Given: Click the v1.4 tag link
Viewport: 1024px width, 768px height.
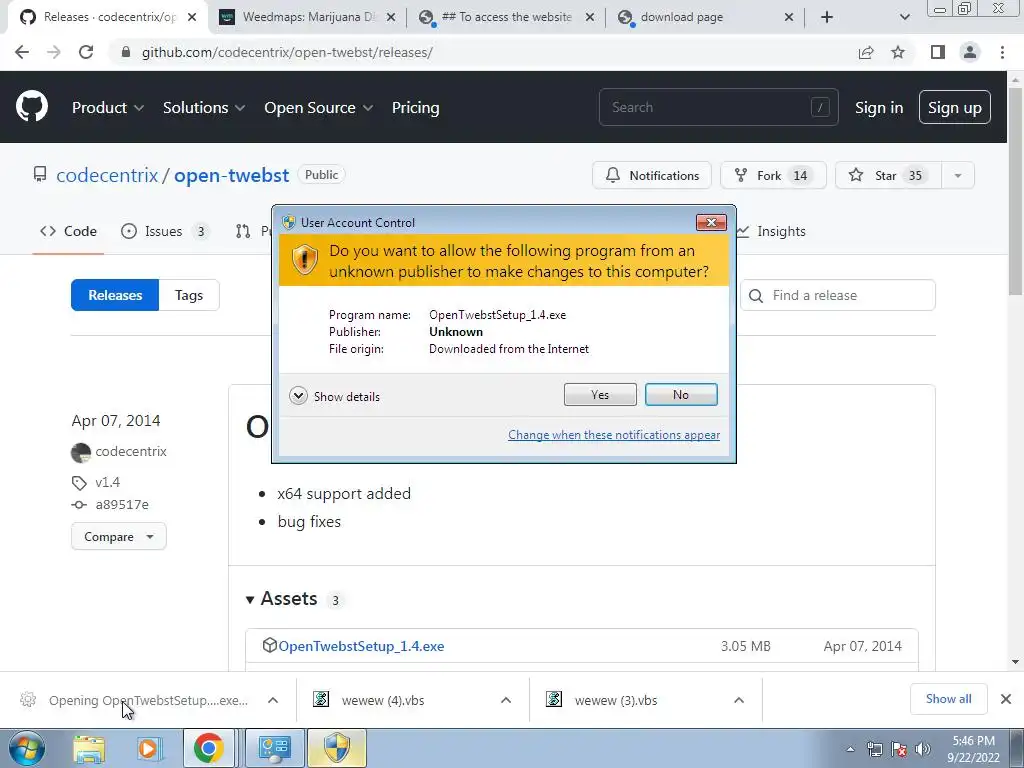Looking at the screenshot, I should pyautogui.click(x=108, y=482).
